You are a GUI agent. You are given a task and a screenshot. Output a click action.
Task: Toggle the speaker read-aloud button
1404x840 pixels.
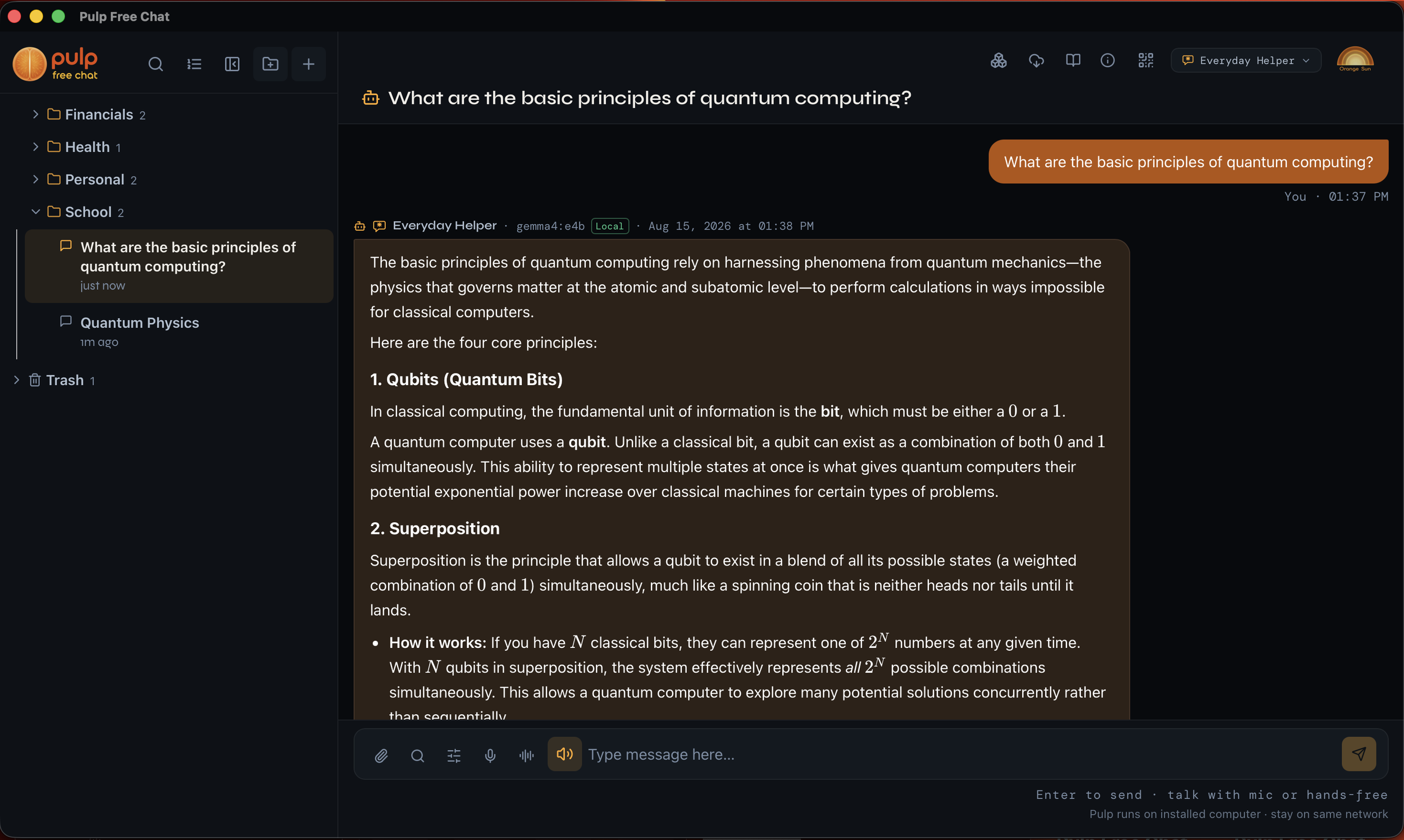(564, 754)
